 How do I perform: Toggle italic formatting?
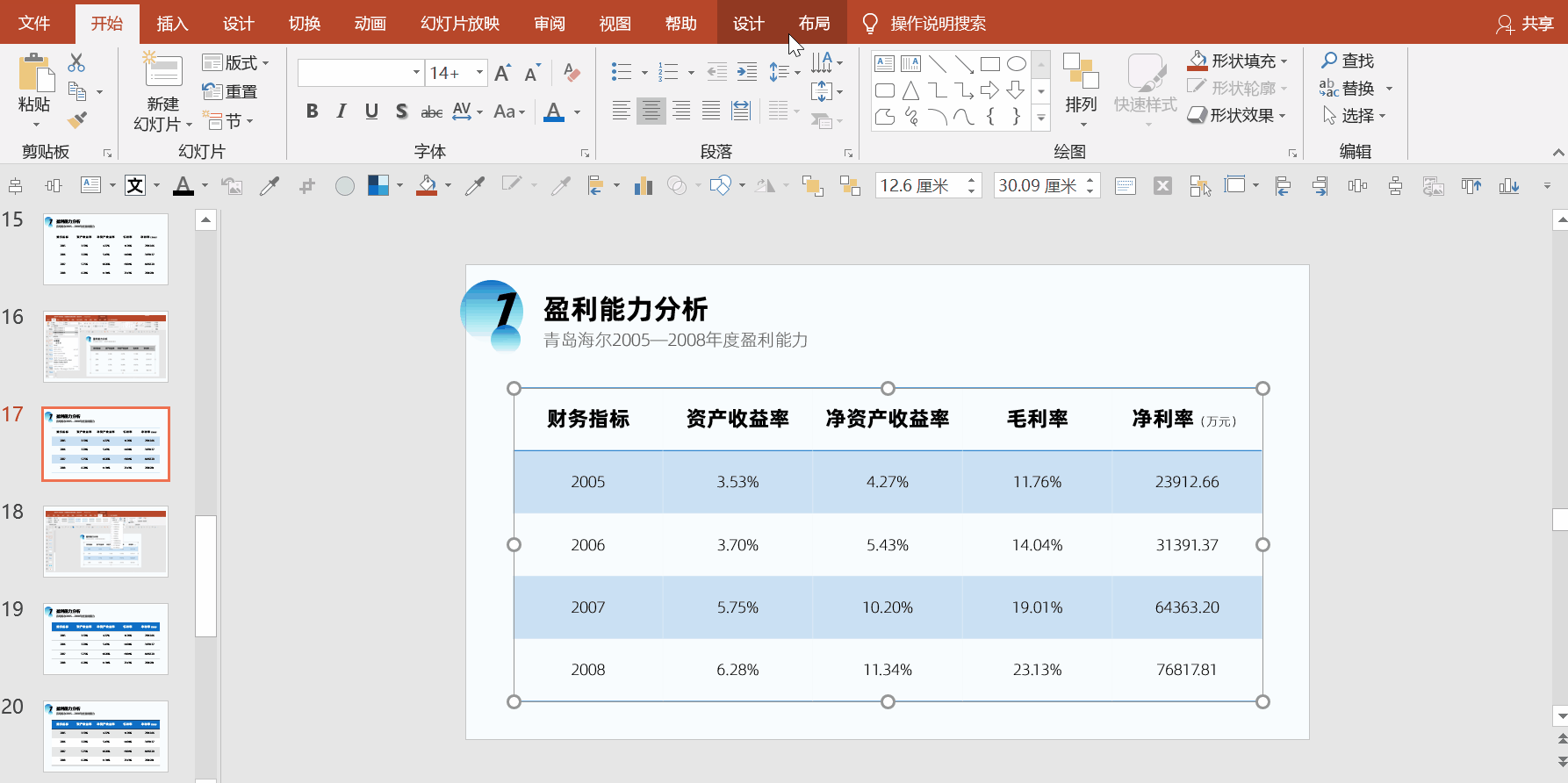pyautogui.click(x=342, y=111)
